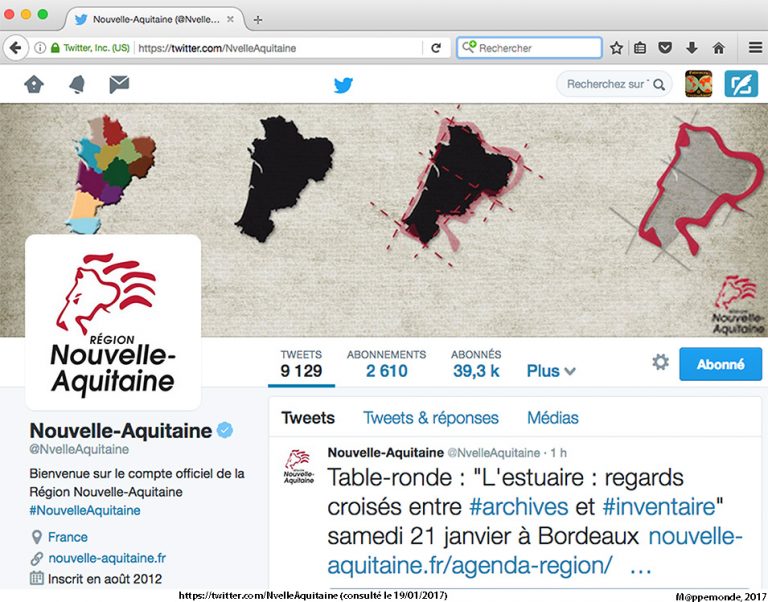Open Firefox hamburger menu

tap(755, 48)
